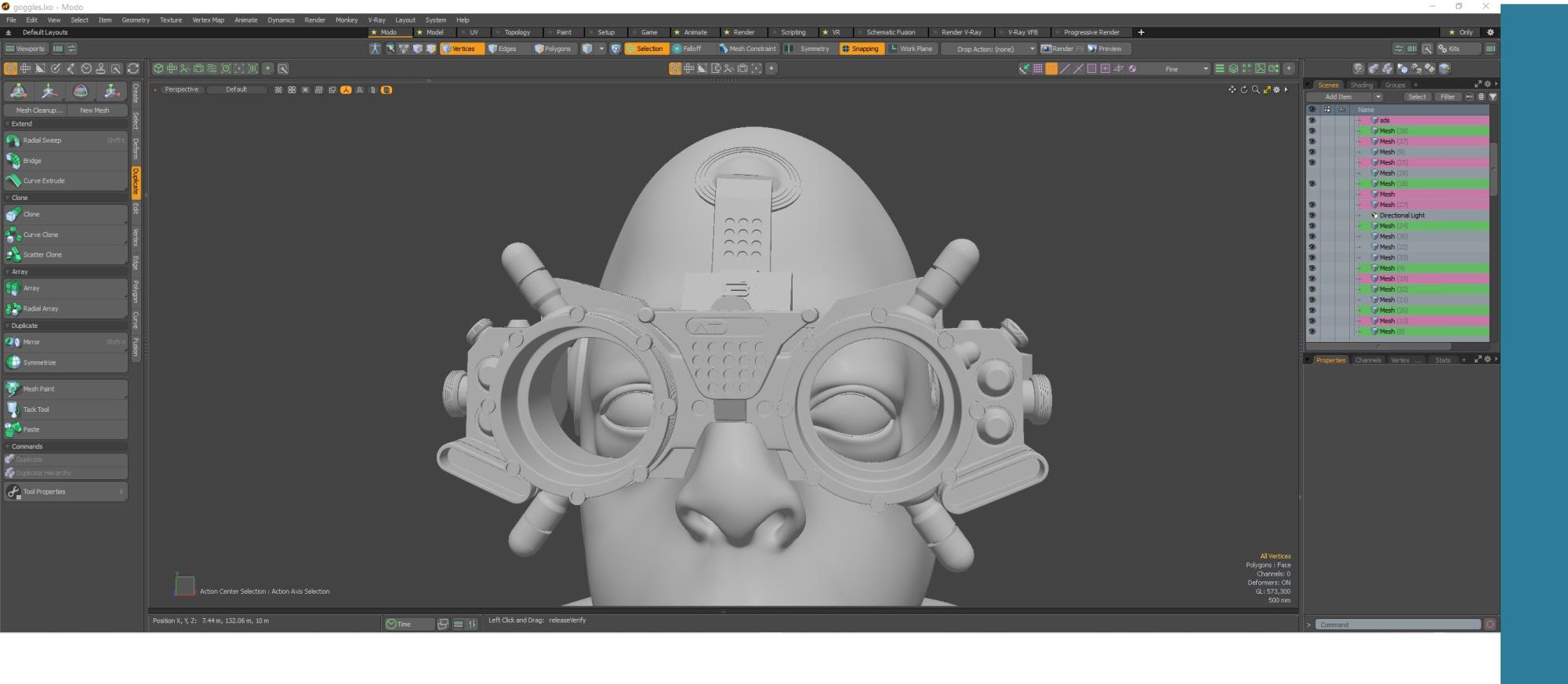Open the Groups tab
The height and width of the screenshot is (684, 1568).
coord(1395,85)
